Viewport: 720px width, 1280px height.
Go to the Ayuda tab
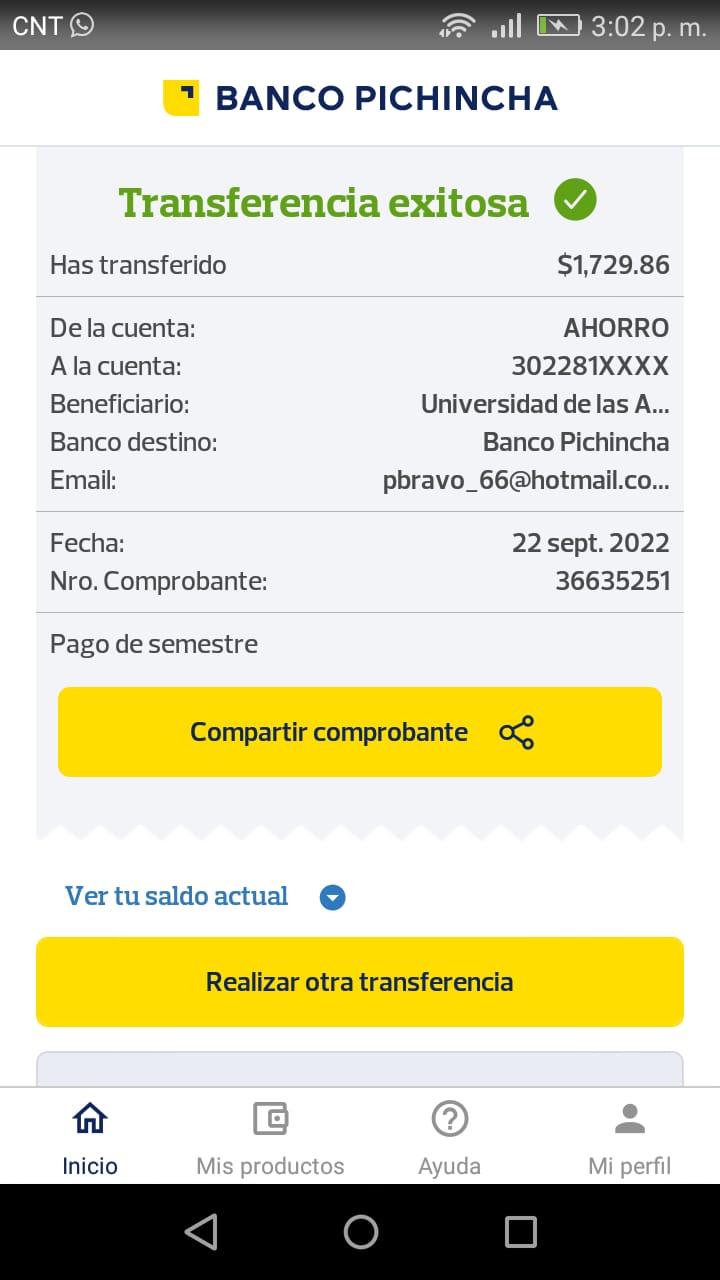tap(450, 1165)
